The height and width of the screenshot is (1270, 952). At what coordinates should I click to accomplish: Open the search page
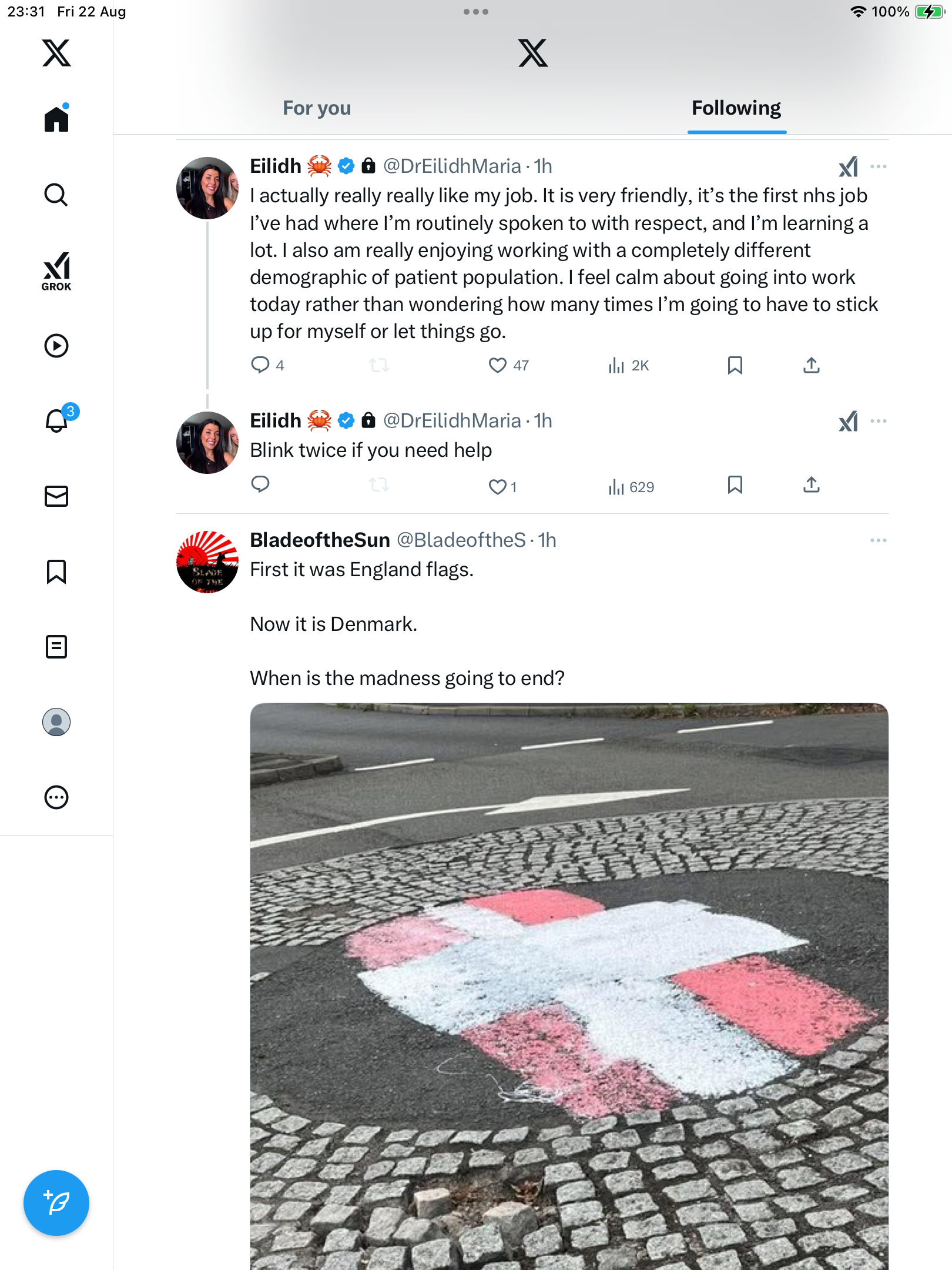pos(56,195)
